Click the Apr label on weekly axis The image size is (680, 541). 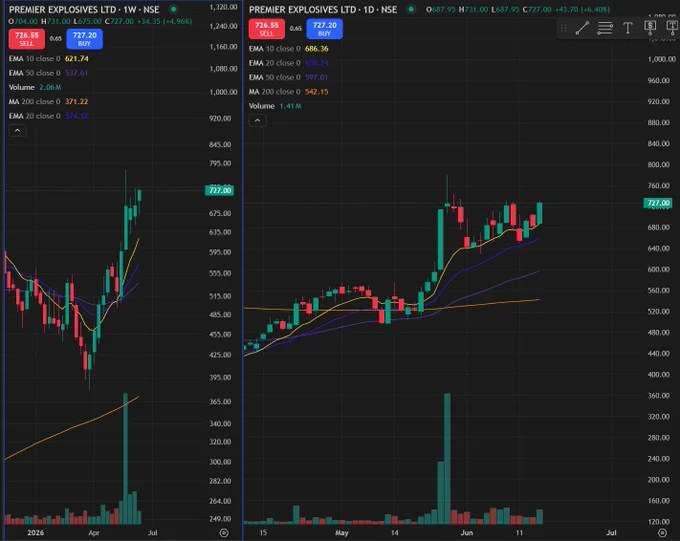(x=94, y=533)
